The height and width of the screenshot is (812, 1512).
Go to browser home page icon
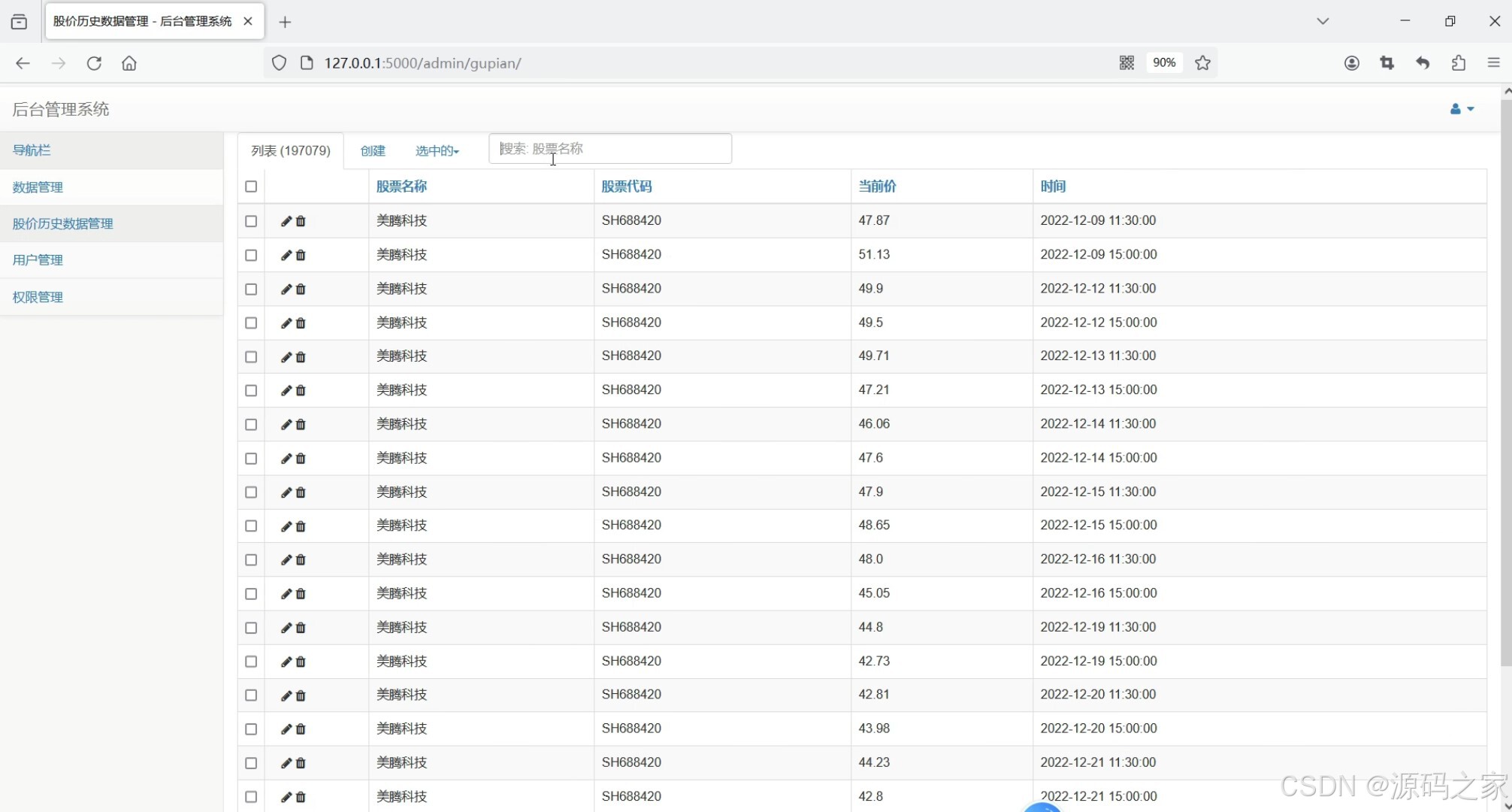click(129, 63)
